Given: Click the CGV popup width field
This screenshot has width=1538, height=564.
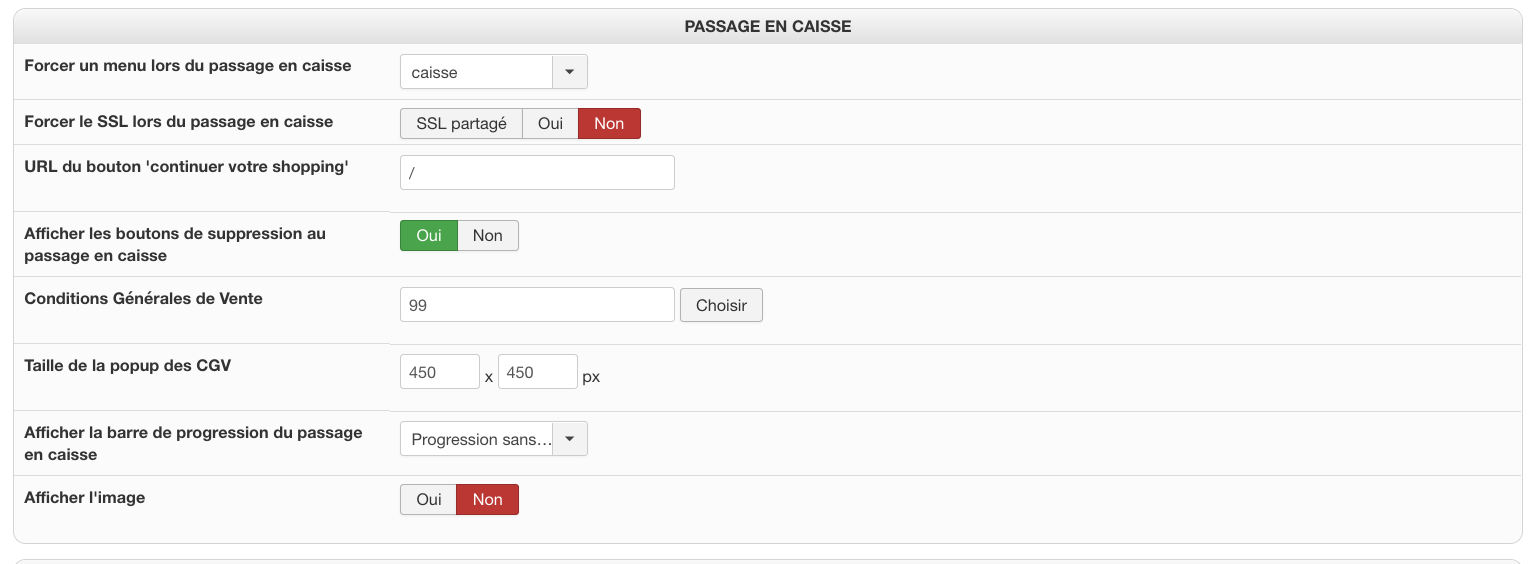Looking at the screenshot, I should tap(440, 372).
